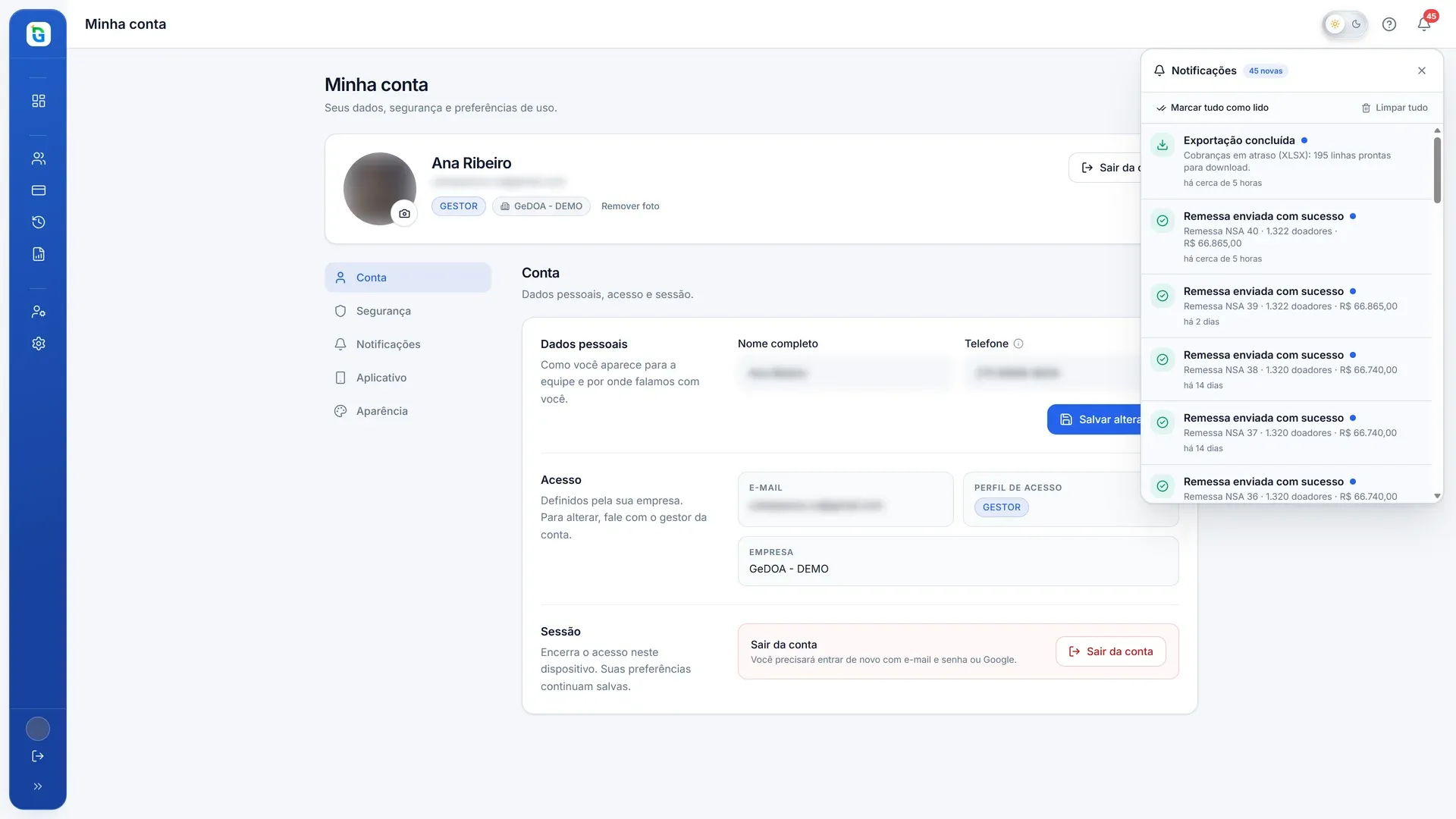
Task: Switch theme to dark mode moon
Action: coord(1357,24)
